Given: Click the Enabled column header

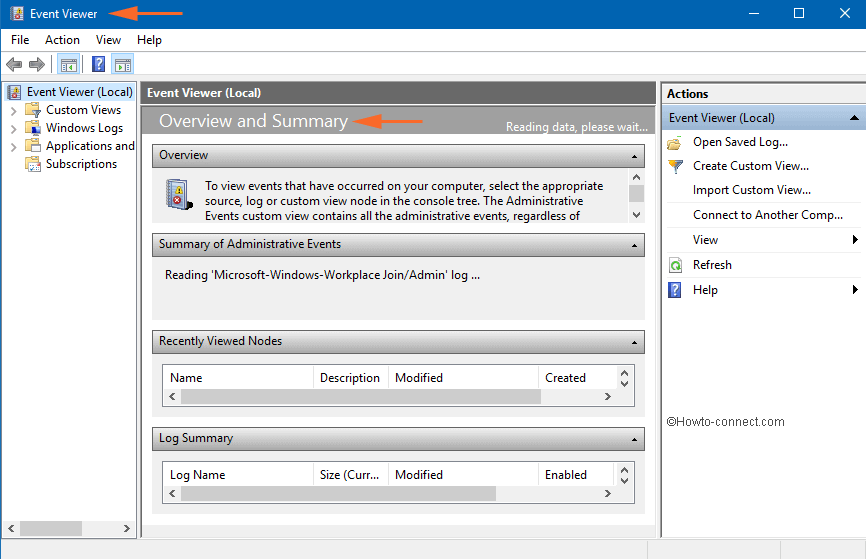Looking at the screenshot, I should pos(576,475).
